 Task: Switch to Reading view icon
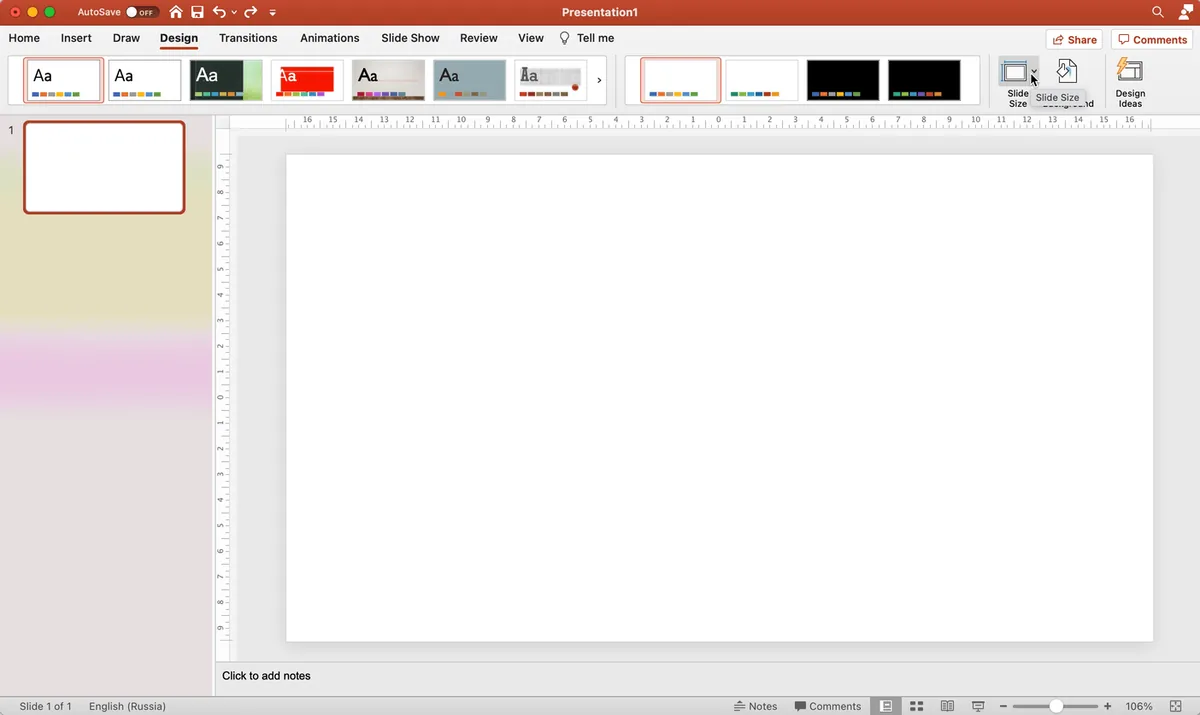947,706
